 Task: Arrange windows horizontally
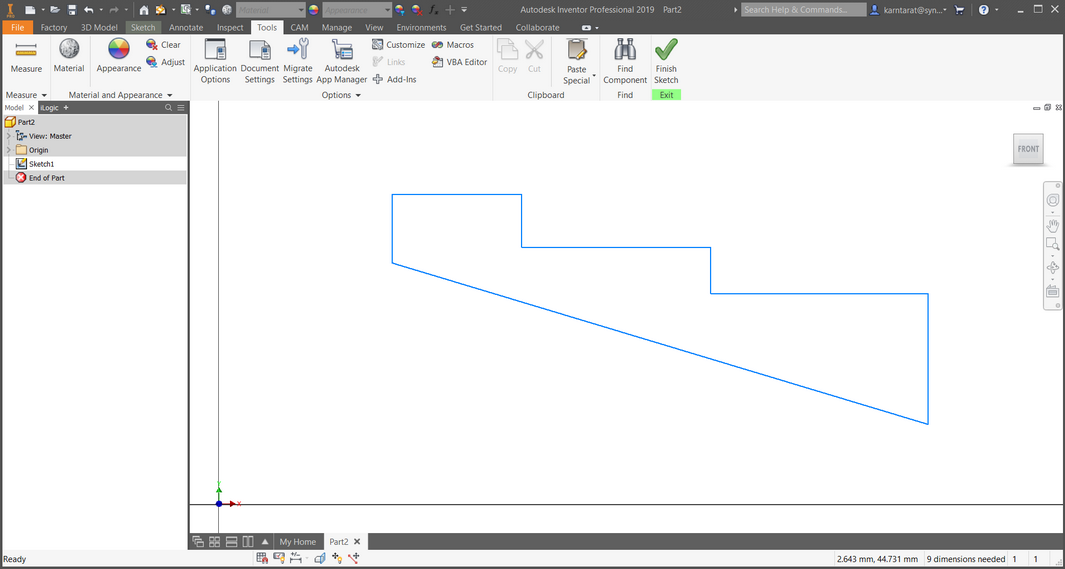pos(231,541)
